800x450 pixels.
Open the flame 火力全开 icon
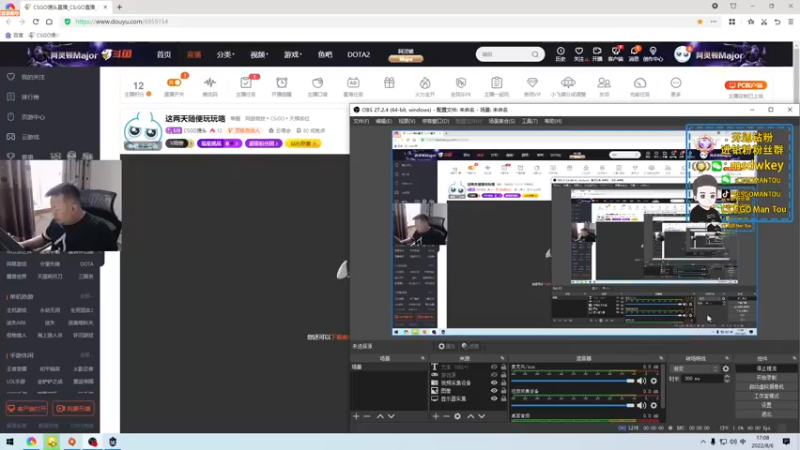click(424, 83)
